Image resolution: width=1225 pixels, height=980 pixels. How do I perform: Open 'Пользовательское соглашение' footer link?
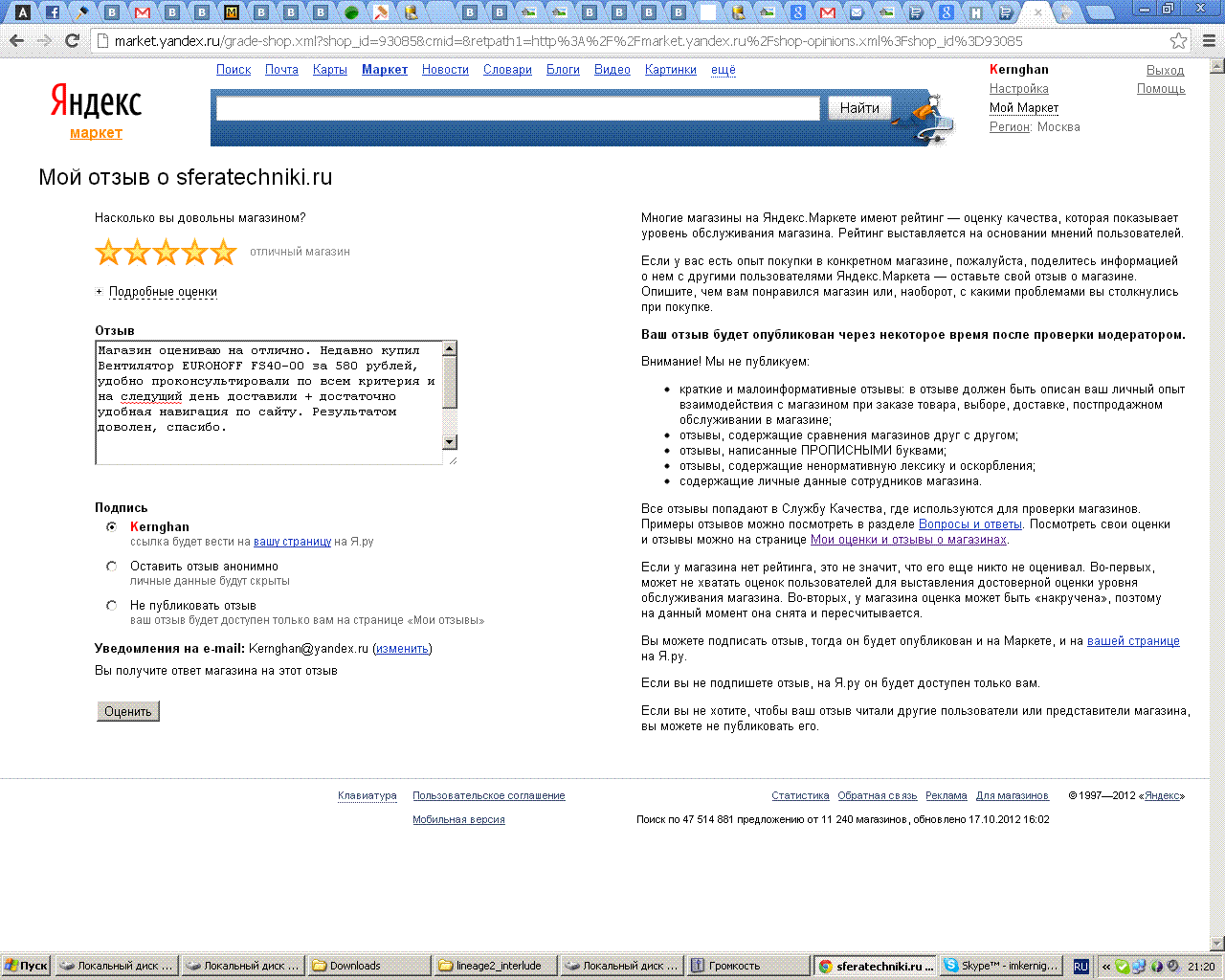489,796
